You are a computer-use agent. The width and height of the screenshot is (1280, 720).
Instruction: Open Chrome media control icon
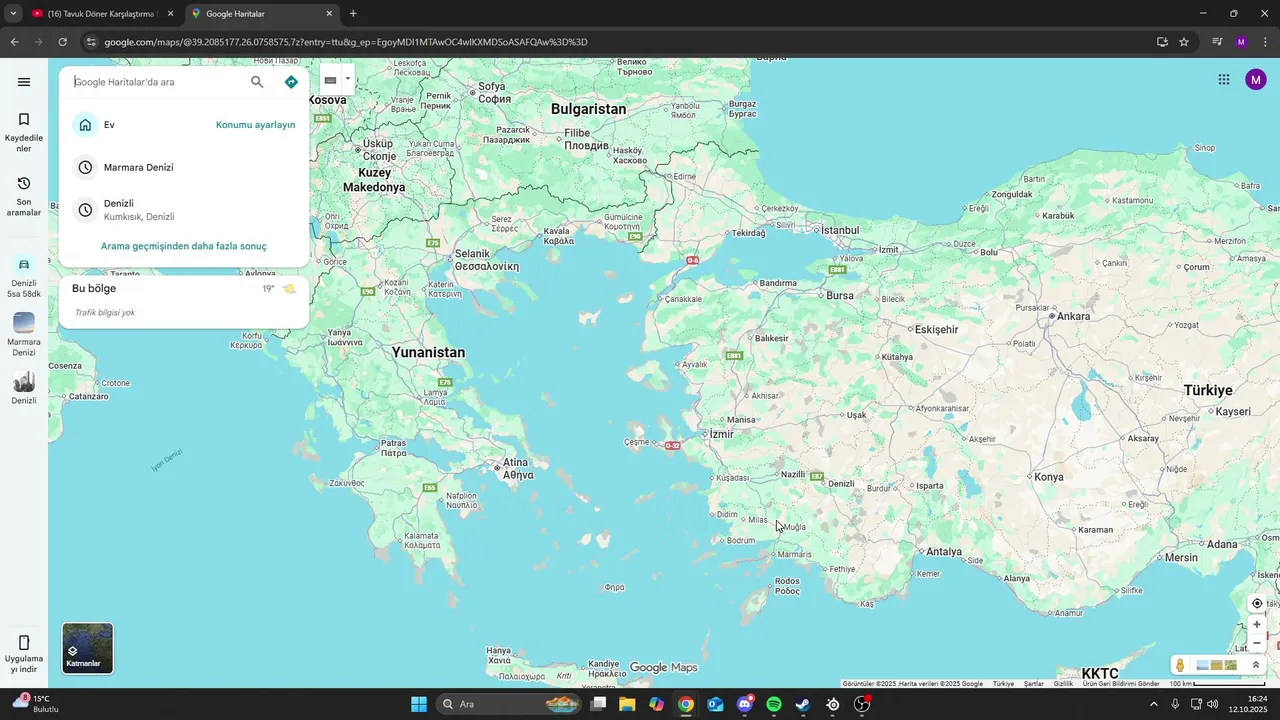coord(1217,42)
